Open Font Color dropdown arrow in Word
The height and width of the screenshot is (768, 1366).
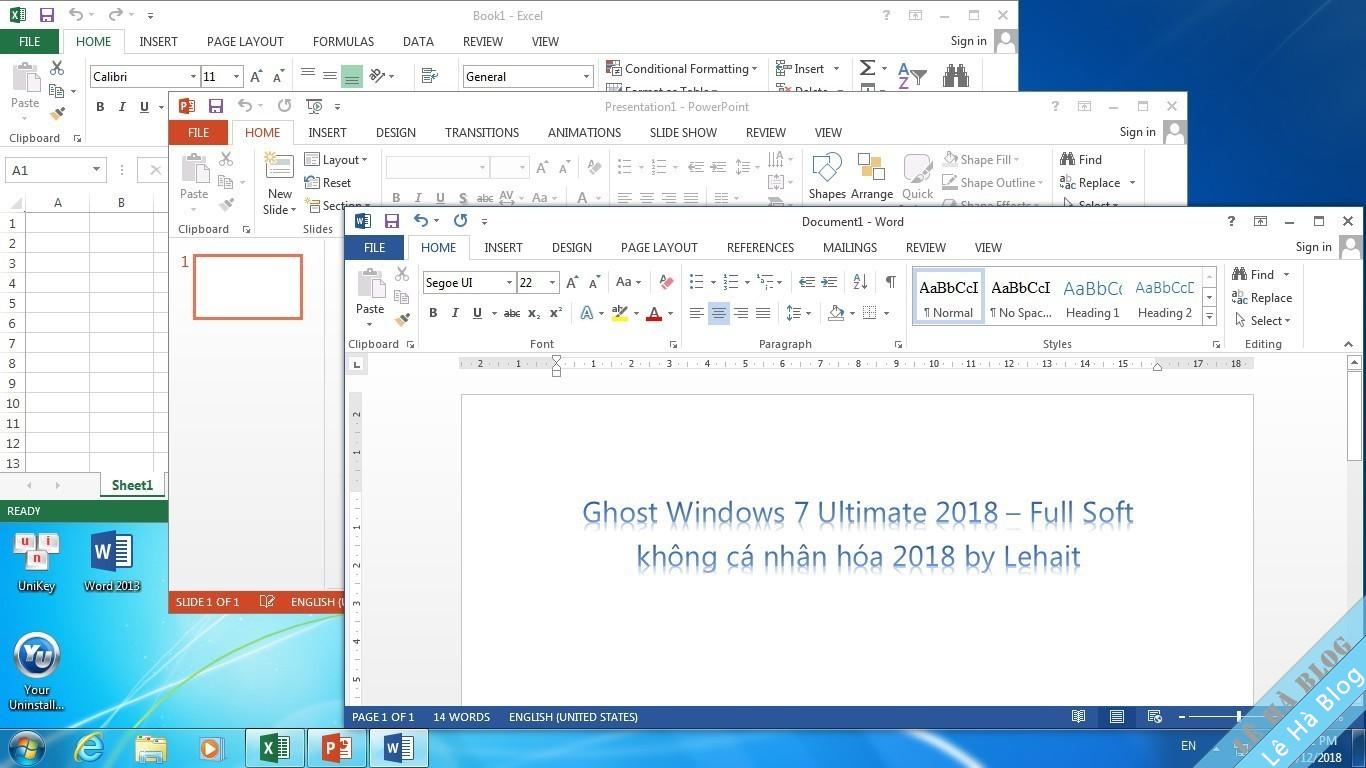(x=670, y=313)
